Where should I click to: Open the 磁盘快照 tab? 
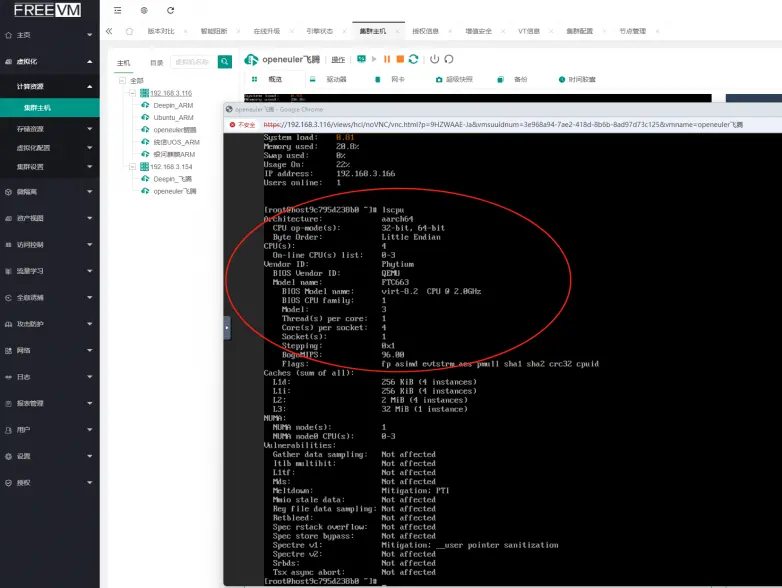(459, 79)
